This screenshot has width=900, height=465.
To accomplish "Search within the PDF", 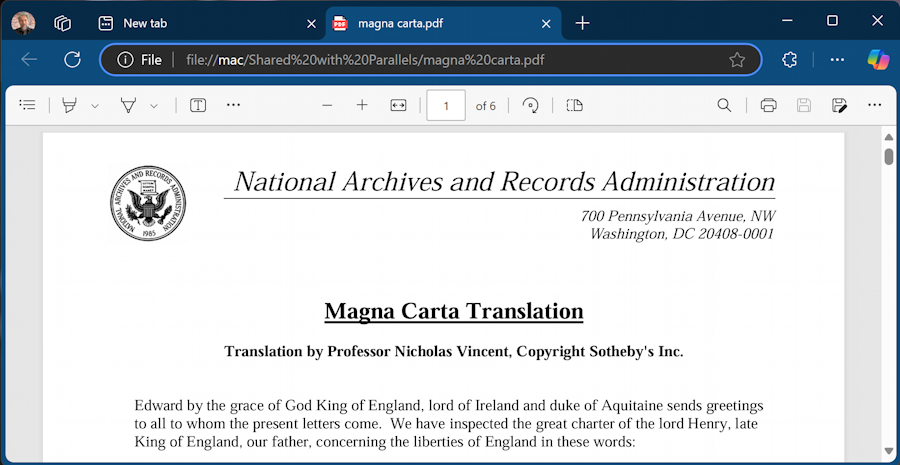I will [x=724, y=105].
